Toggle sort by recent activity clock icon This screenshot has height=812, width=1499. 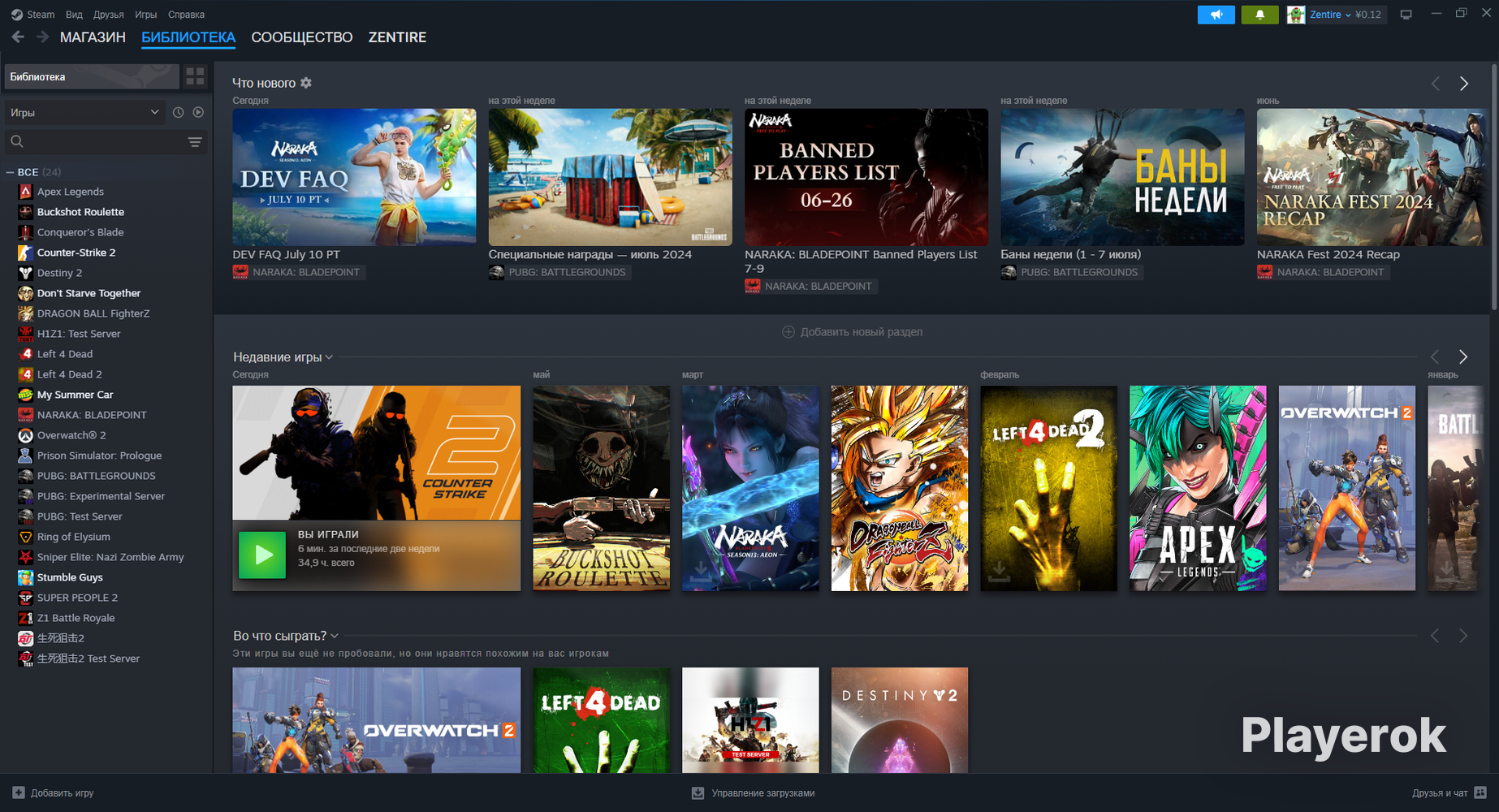tap(179, 112)
